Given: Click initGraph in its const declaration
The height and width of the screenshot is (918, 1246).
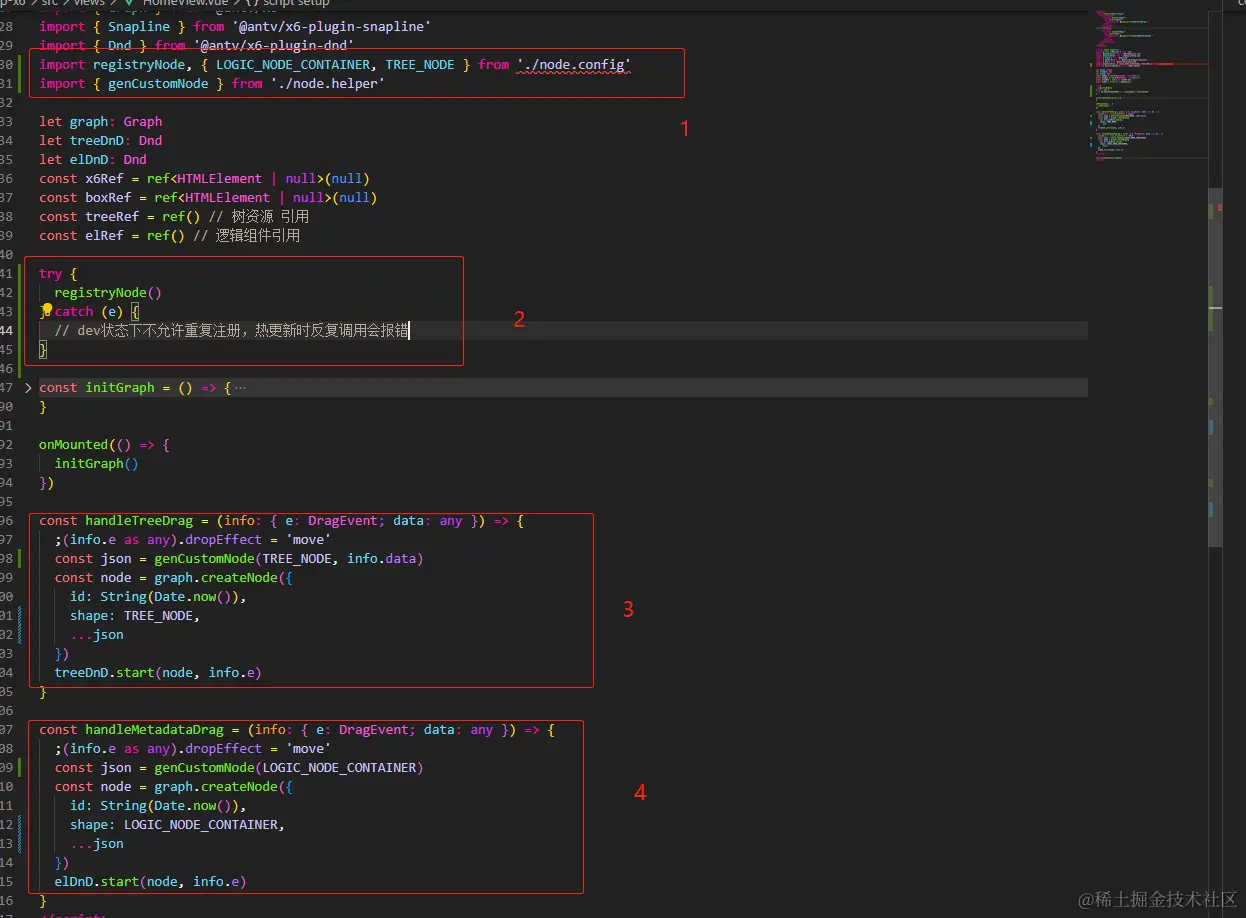Looking at the screenshot, I should 120,387.
